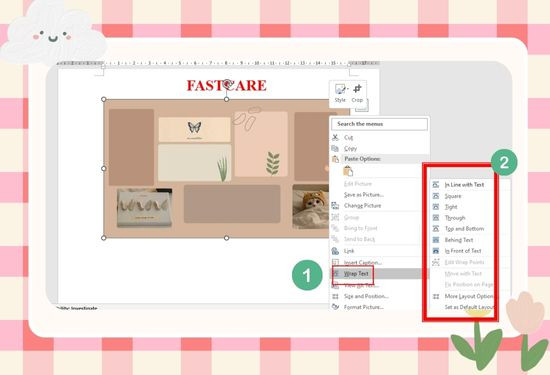This screenshot has width=550, height=375.
Task: Choose In Front of Text wrapping
Action: click(x=464, y=251)
